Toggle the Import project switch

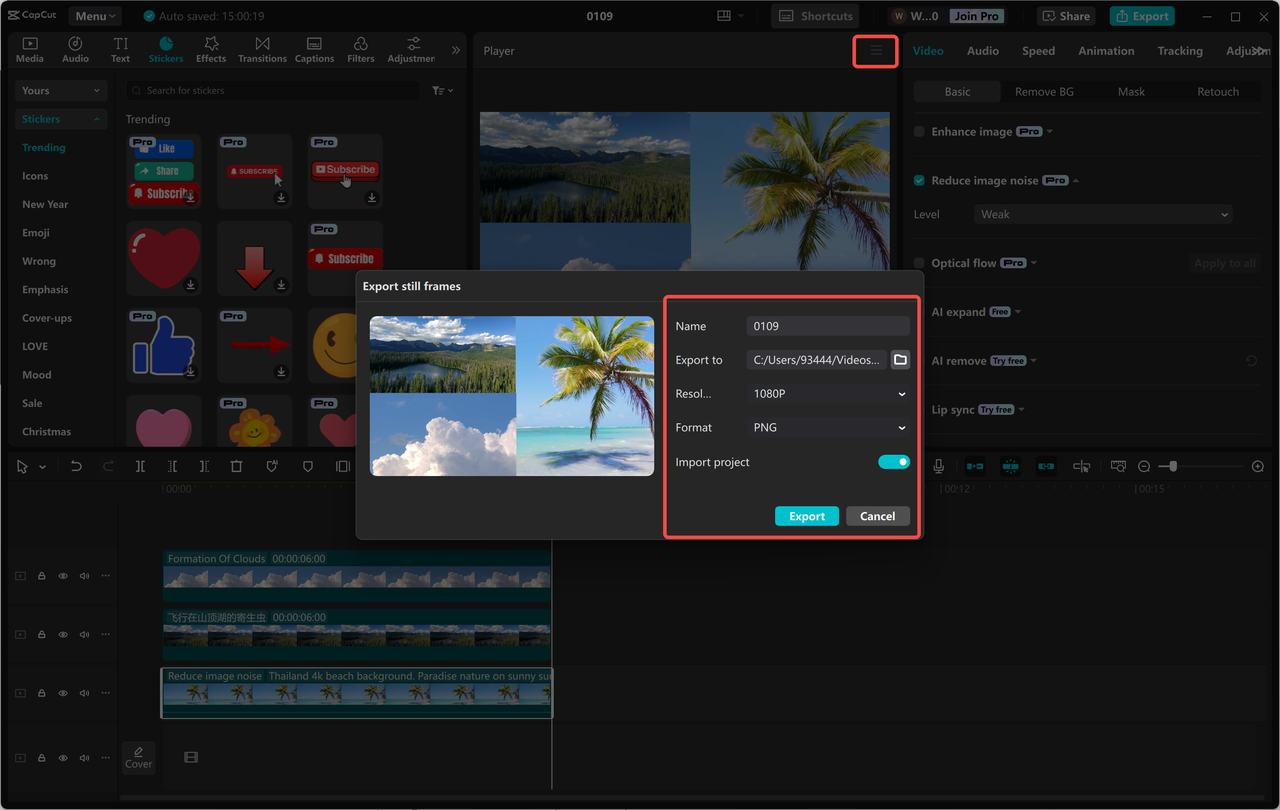tap(894, 462)
